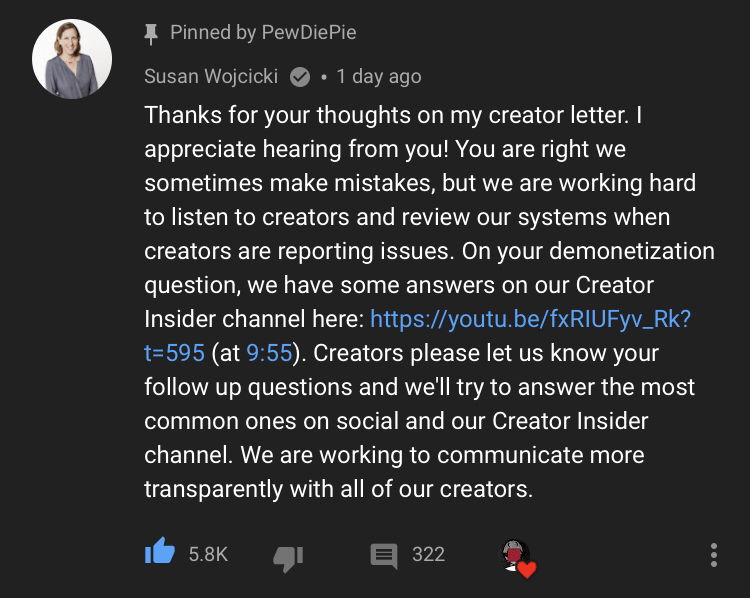Click the 1 day ago timestamp

pos(379,77)
